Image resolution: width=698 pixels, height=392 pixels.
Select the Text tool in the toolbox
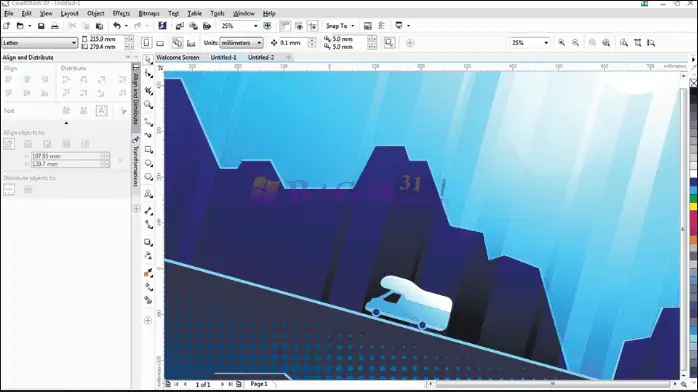click(148, 194)
